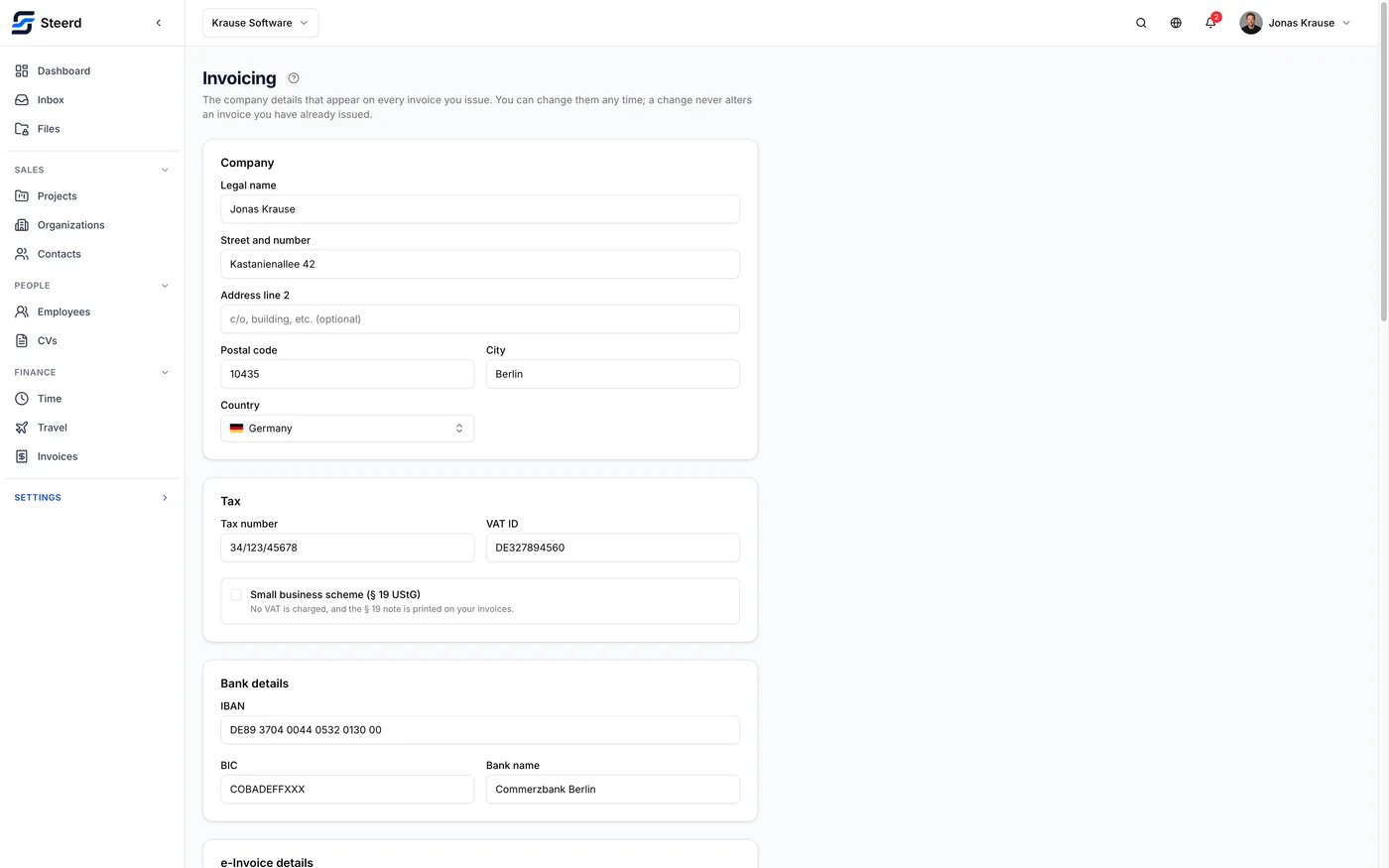The width and height of the screenshot is (1389, 868).
Task: Click the Company section heading
Action: 247,163
